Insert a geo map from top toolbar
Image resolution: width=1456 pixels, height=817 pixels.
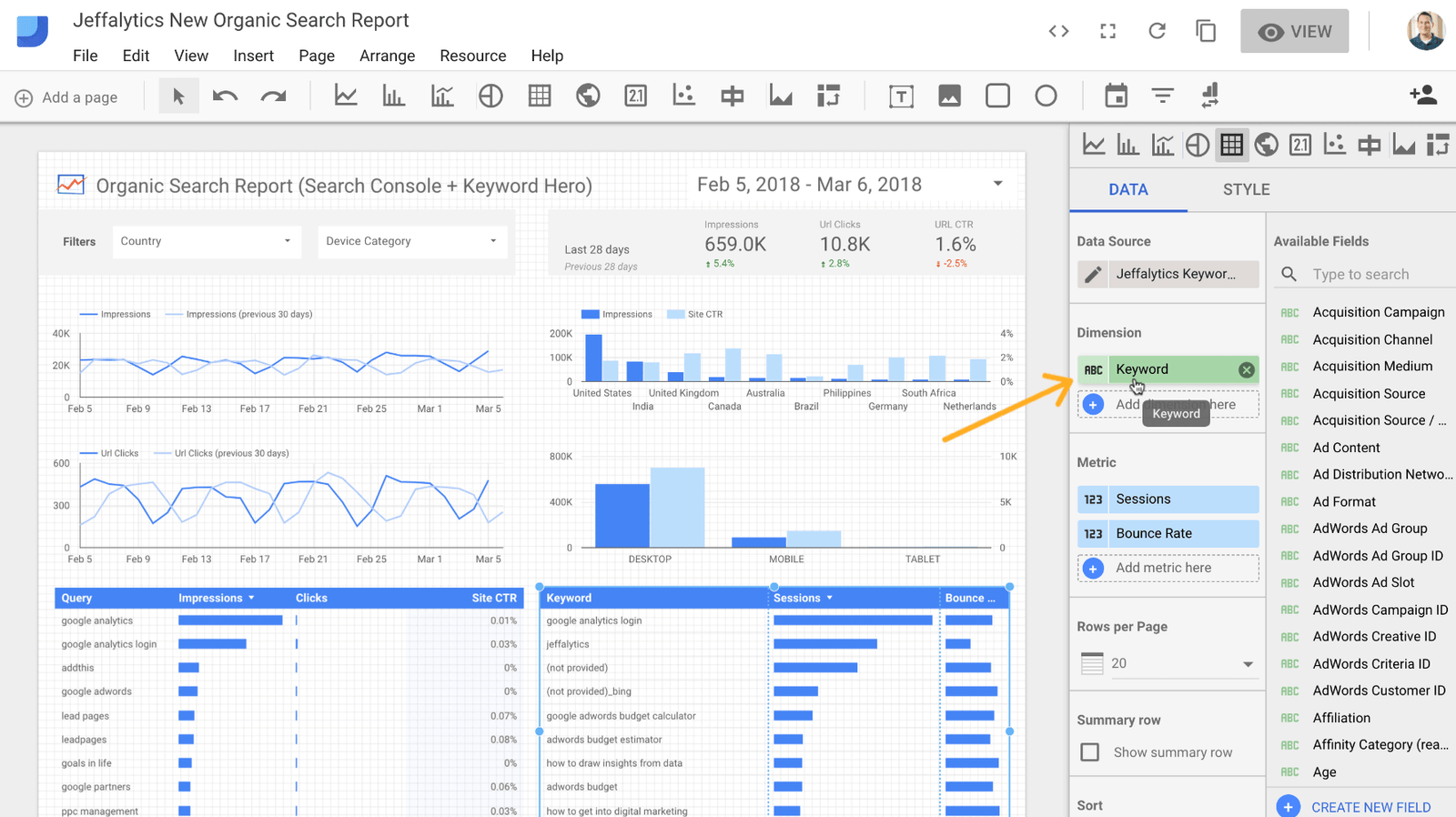588,96
